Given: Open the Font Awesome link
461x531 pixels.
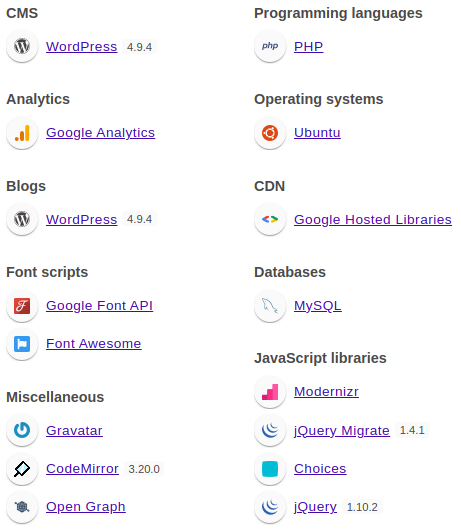Looking at the screenshot, I should tap(94, 344).
